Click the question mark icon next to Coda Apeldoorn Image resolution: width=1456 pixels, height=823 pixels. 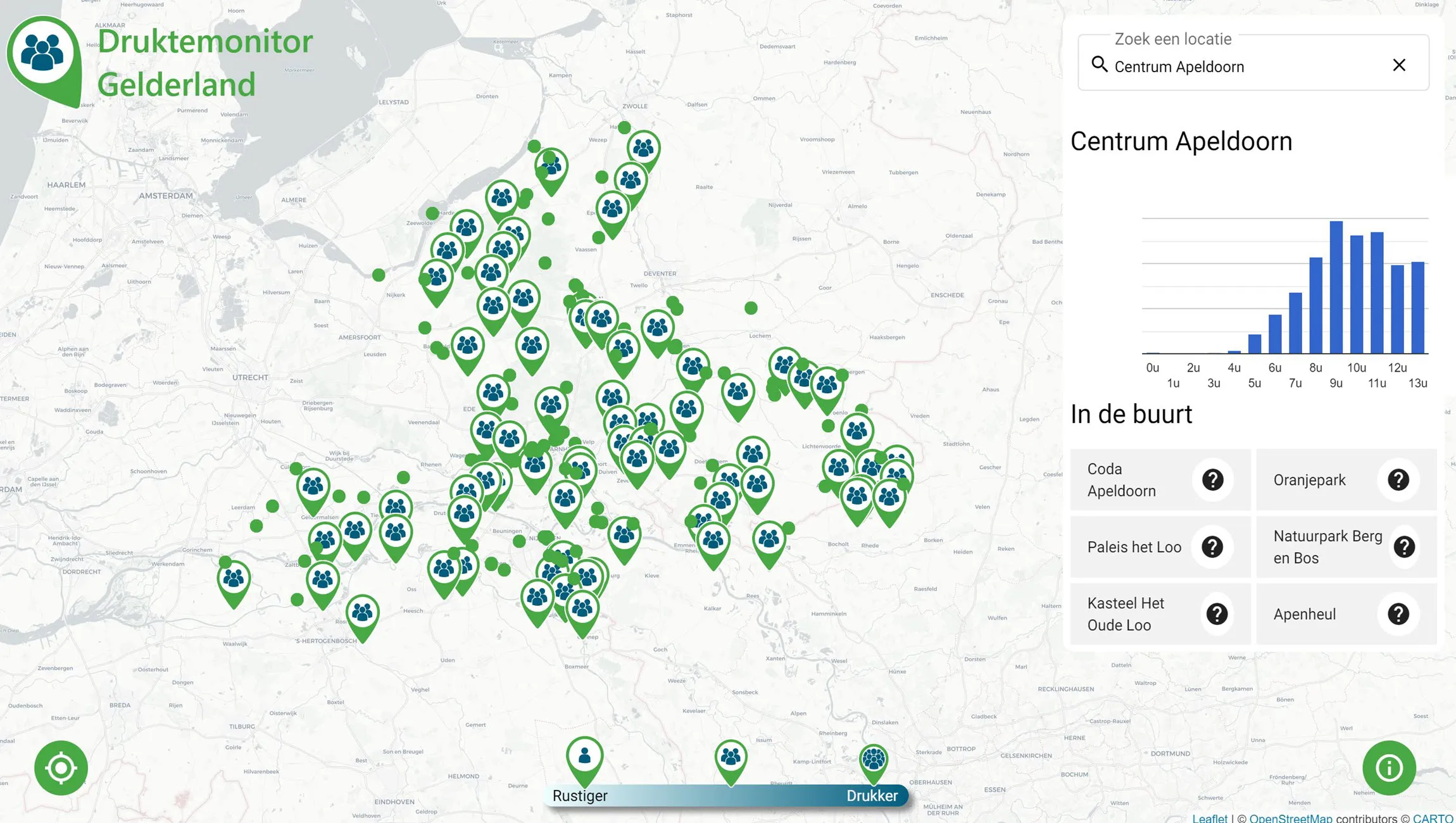tap(1213, 480)
